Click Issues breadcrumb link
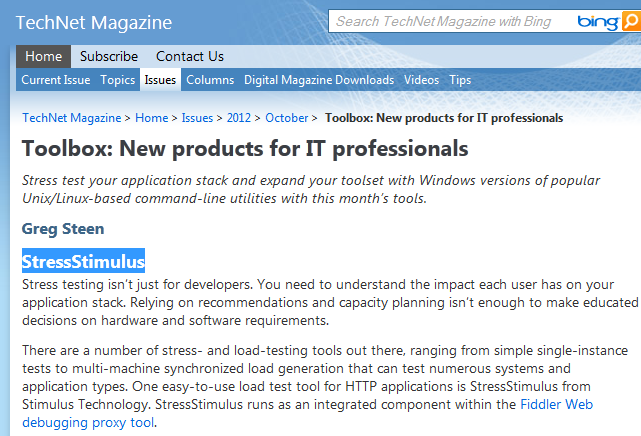641x436 pixels. [x=197, y=118]
